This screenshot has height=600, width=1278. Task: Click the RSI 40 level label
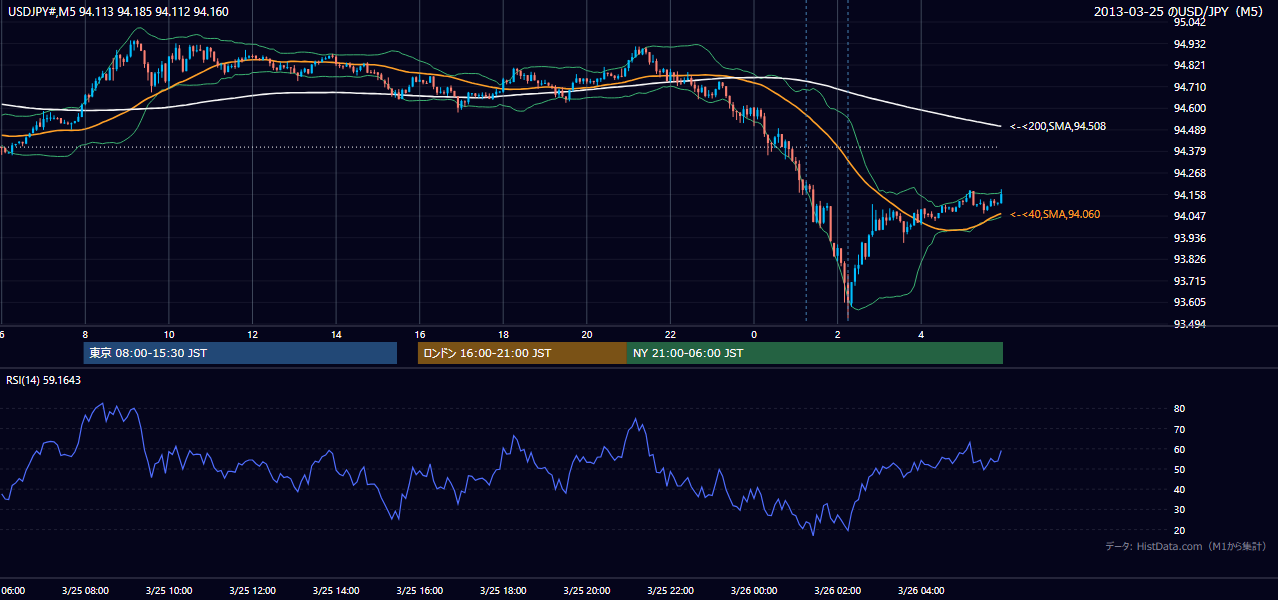click(1179, 489)
